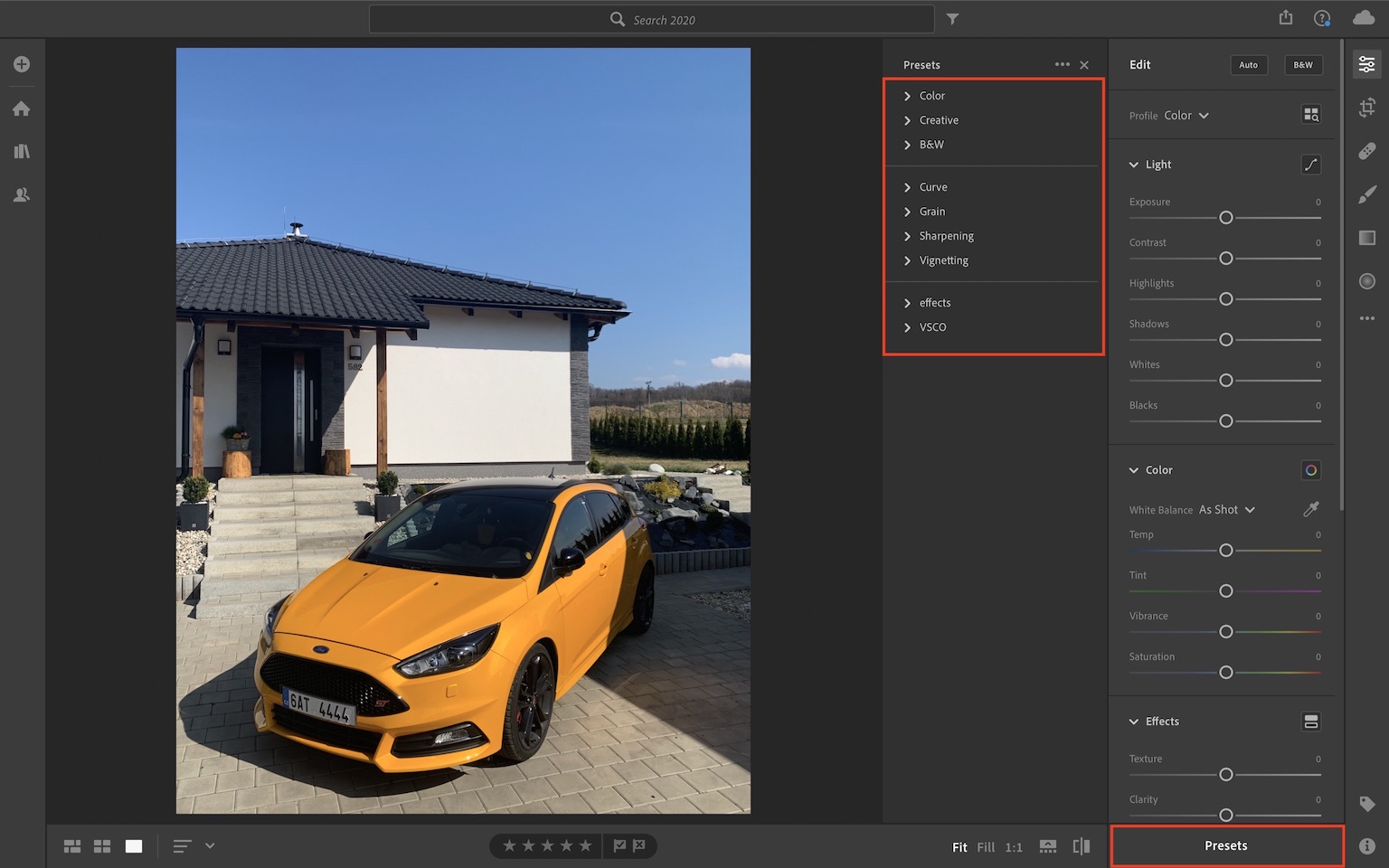This screenshot has height=868, width=1389.
Task: Click the Exposure slider handle
Action: [x=1225, y=218]
